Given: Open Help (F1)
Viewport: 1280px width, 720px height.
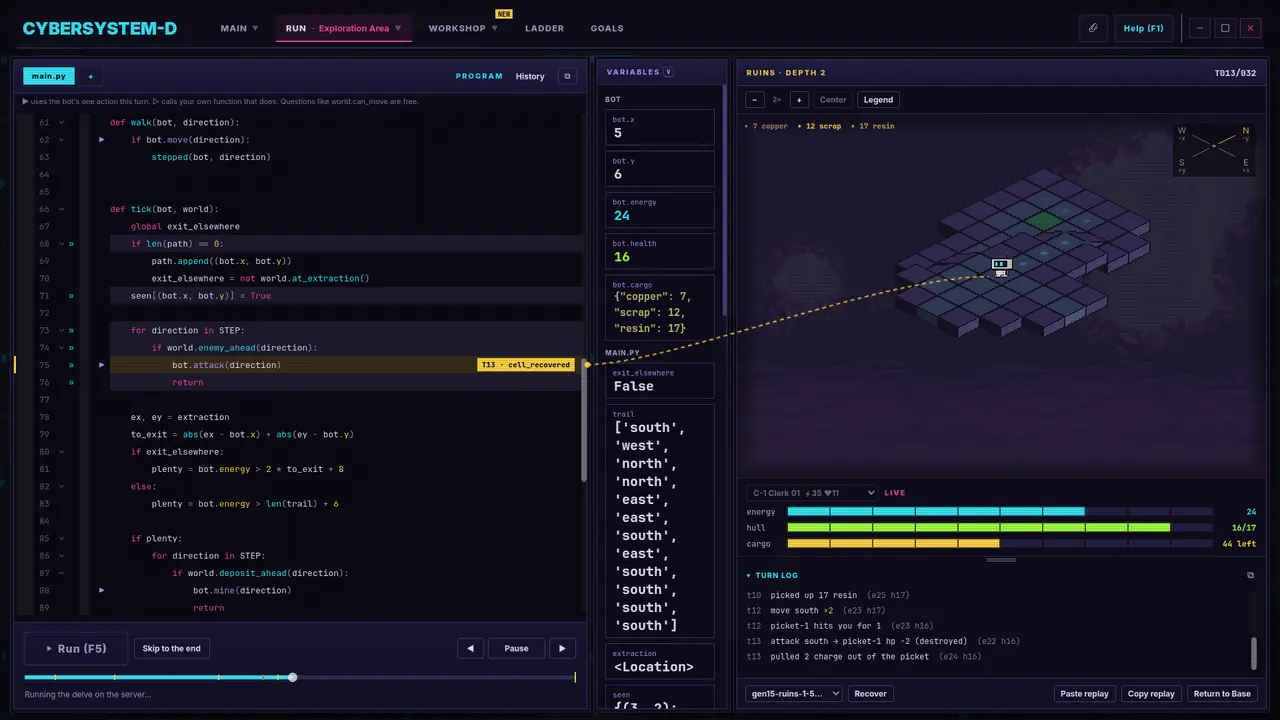Looking at the screenshot, I should pyautogui.click(x=1143, y=28).
